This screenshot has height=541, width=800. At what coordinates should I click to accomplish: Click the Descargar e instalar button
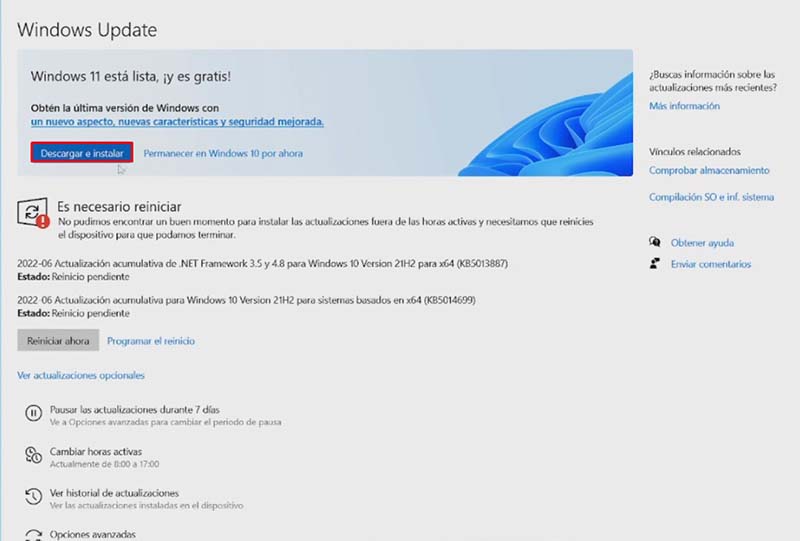(82, 153)
